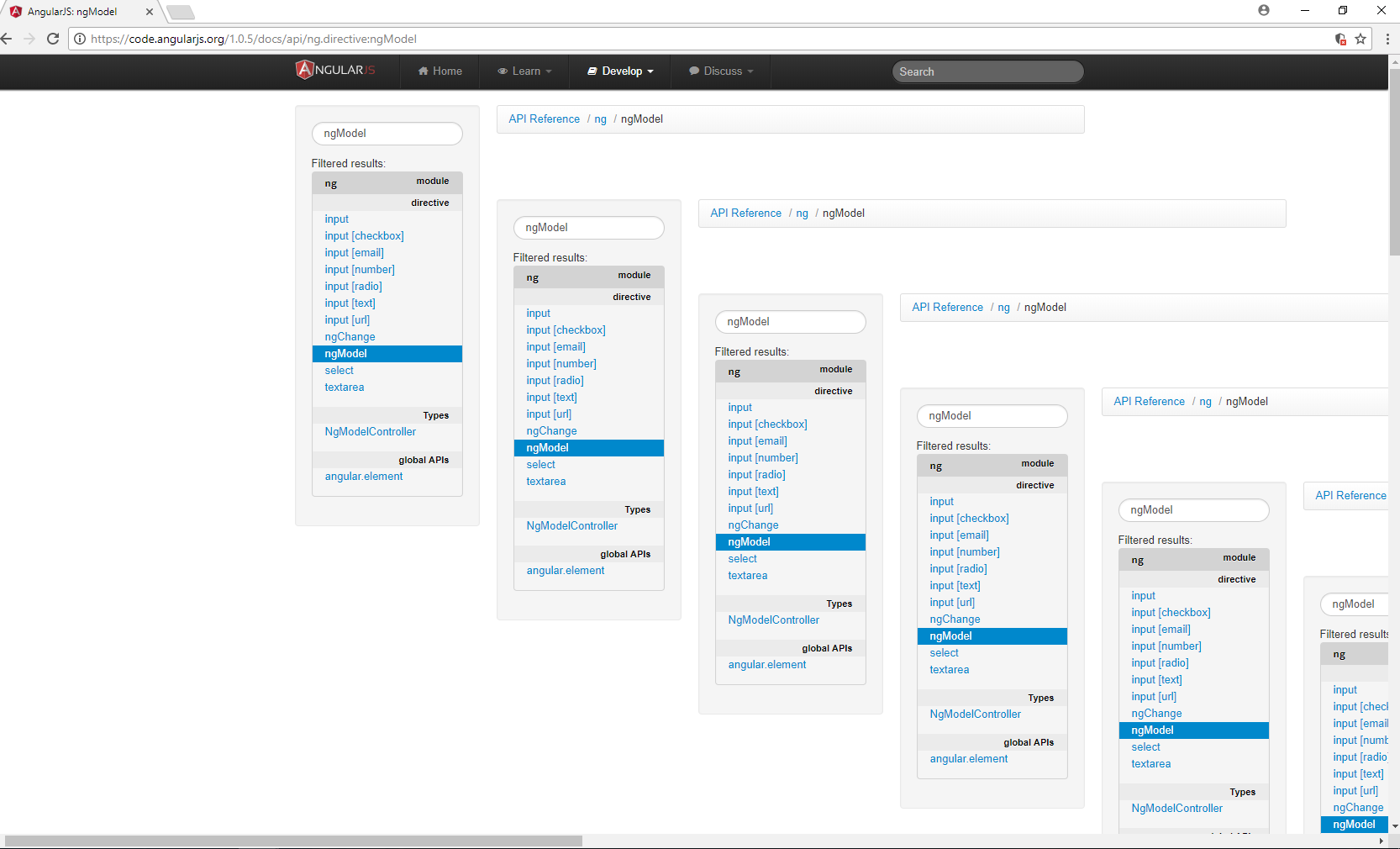Screen dimensions: 1400x849
Task: Click the browser forward arrow
Action: (x=29, y=39)
